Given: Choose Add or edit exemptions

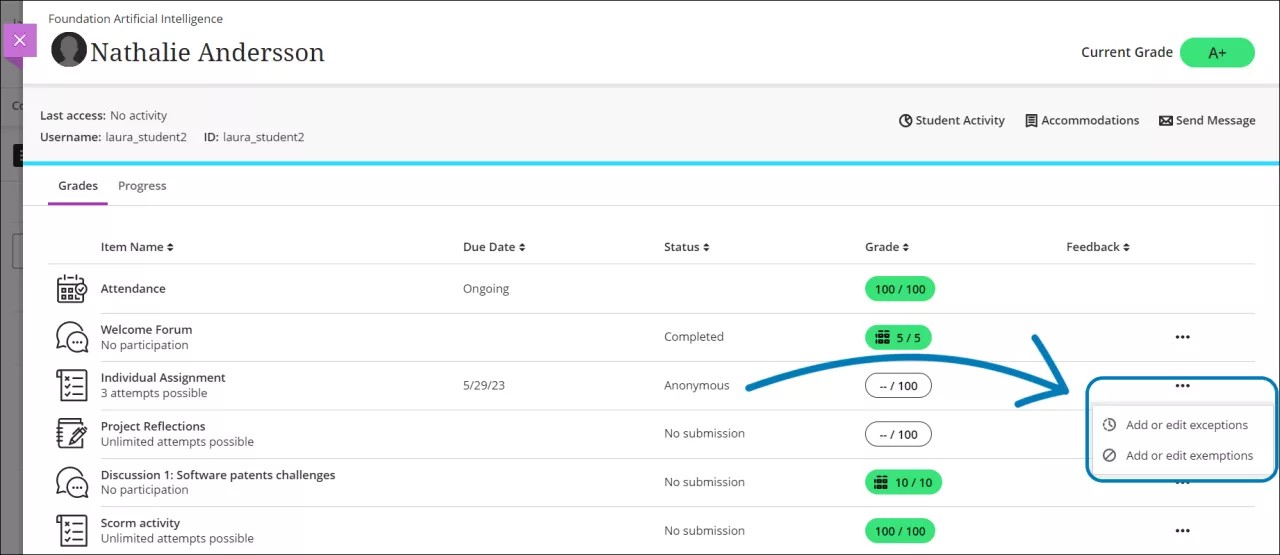Looking at the screenshot, I should coord(1188,455).
